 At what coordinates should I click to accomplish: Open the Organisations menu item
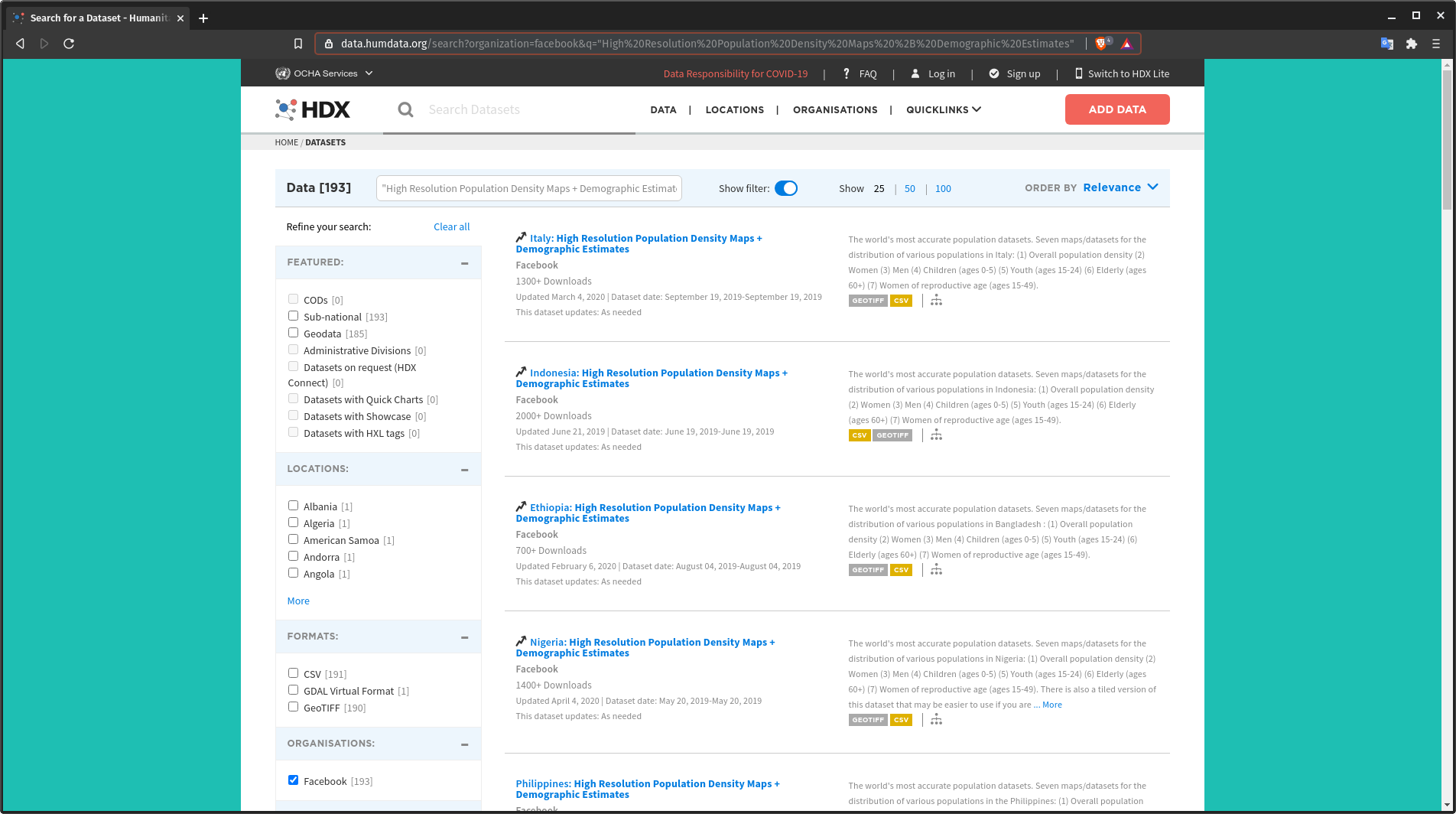(x=835, y=109)
